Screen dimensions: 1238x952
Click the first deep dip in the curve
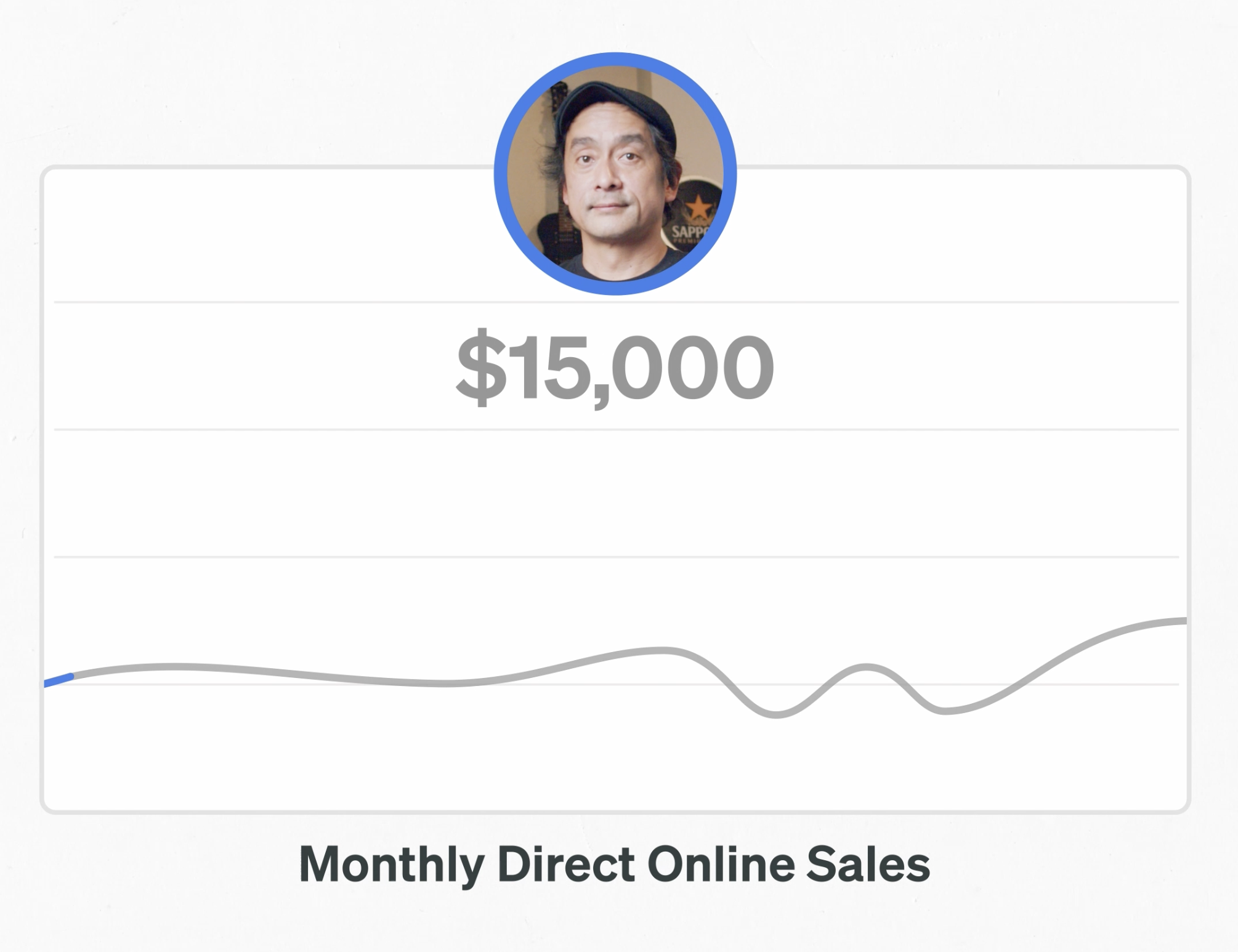click(x=775, y=714)
